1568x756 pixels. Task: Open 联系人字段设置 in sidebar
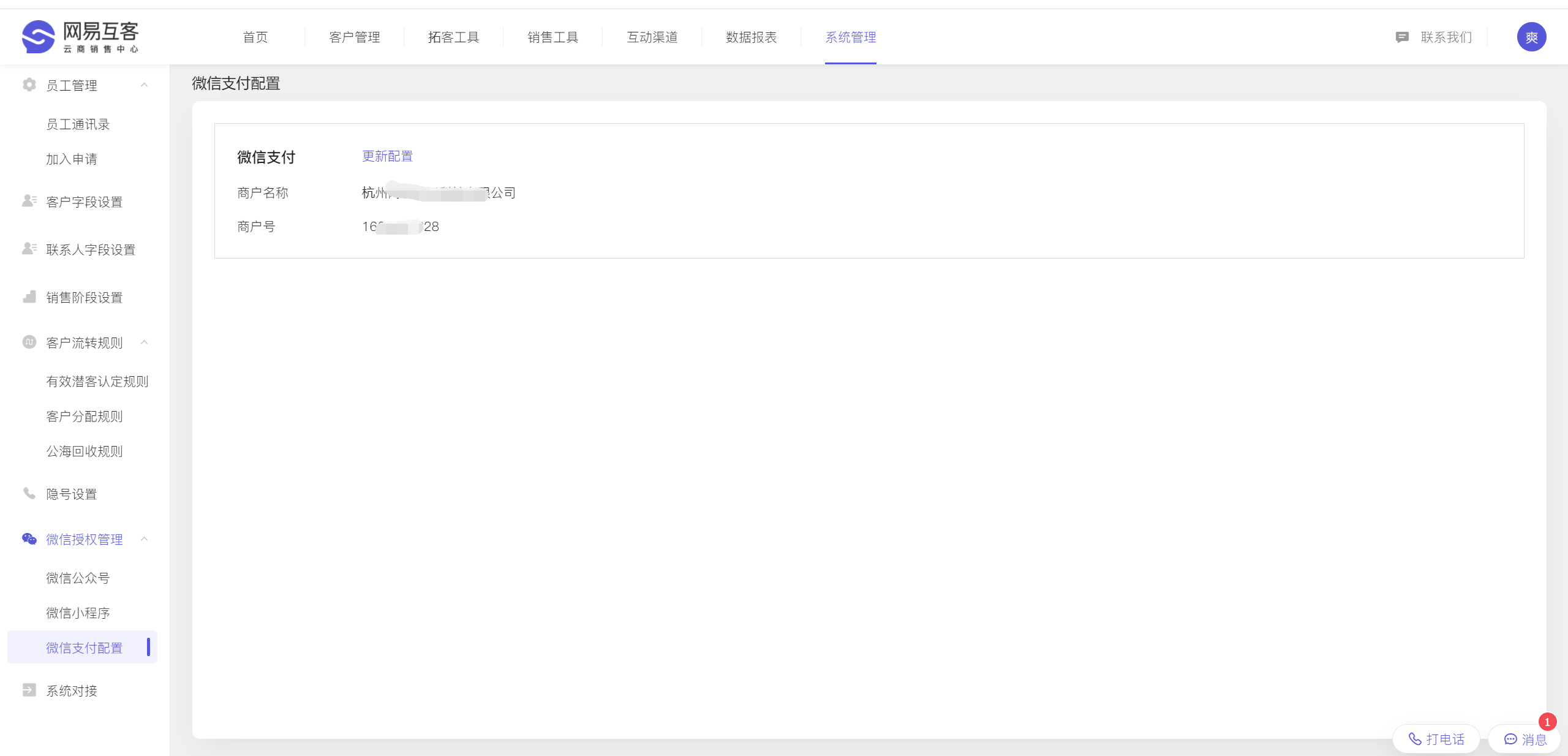pyautogui.click(x=91, y=250)
